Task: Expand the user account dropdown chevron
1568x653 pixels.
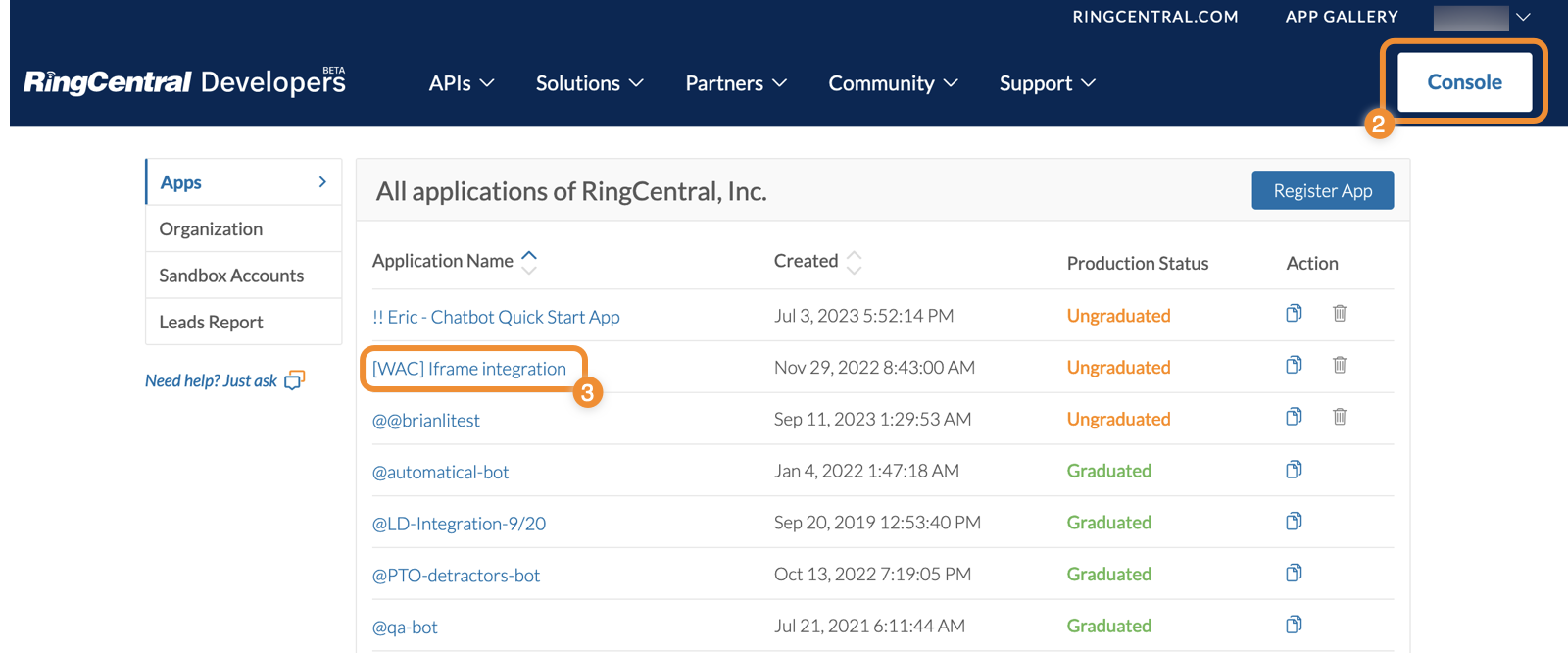Action: tap(1523, 17)
